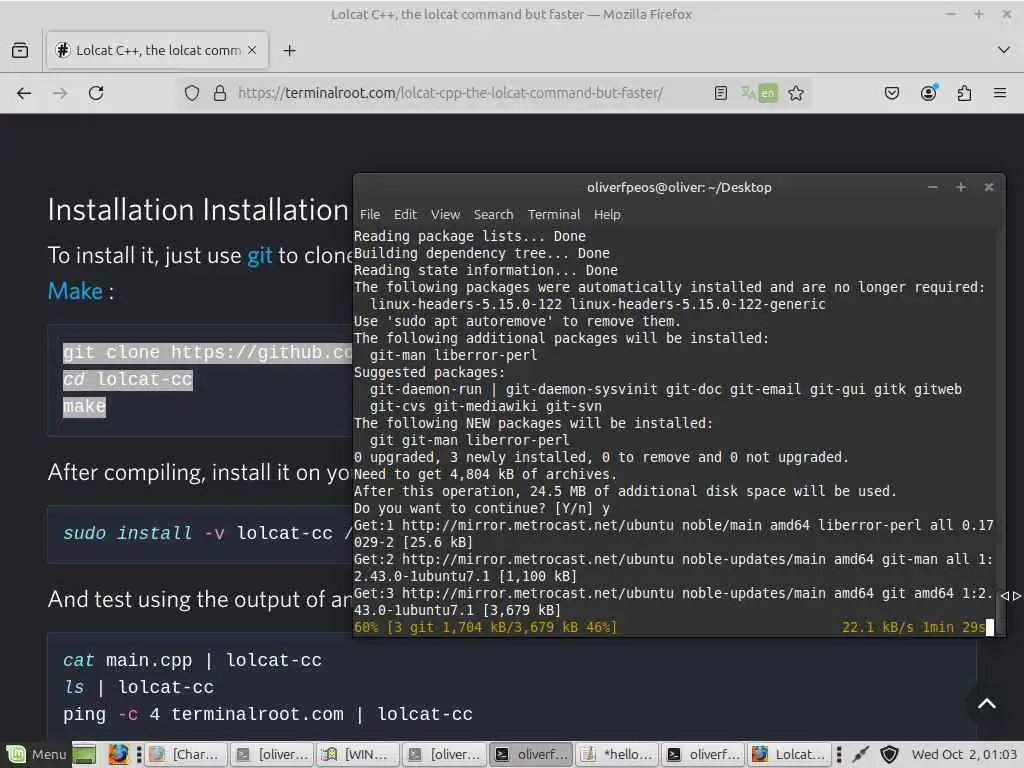This screenshot has height=768, width=1024.
Task: Open terminal Terminal menu
Action: [554, 214]
